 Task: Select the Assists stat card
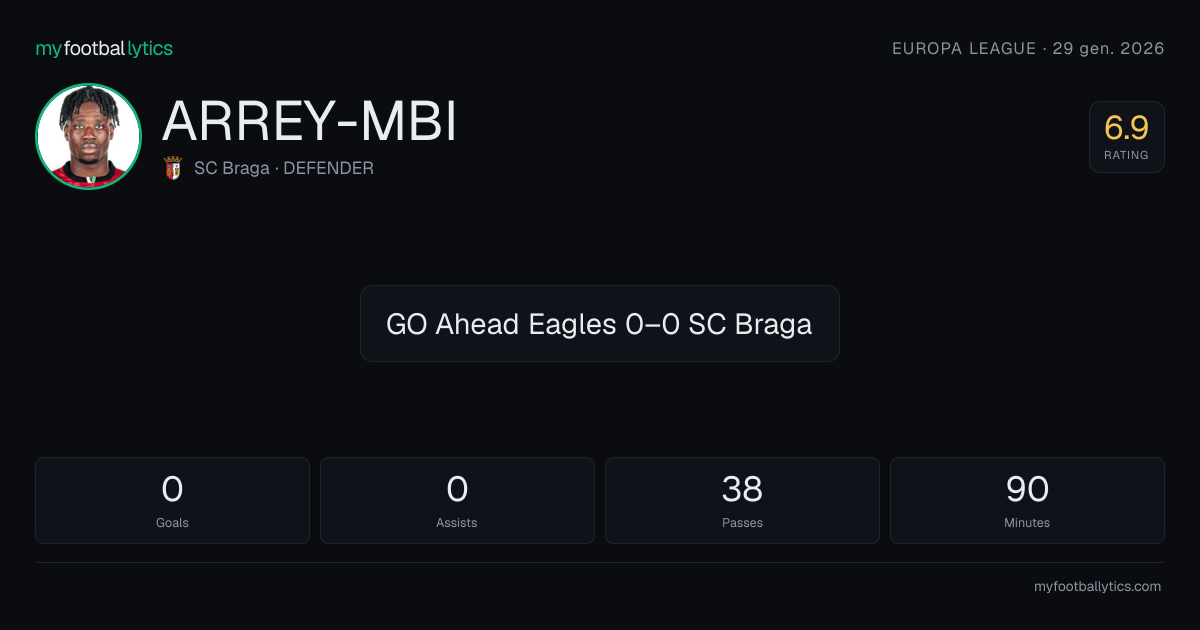coord(457,500)
